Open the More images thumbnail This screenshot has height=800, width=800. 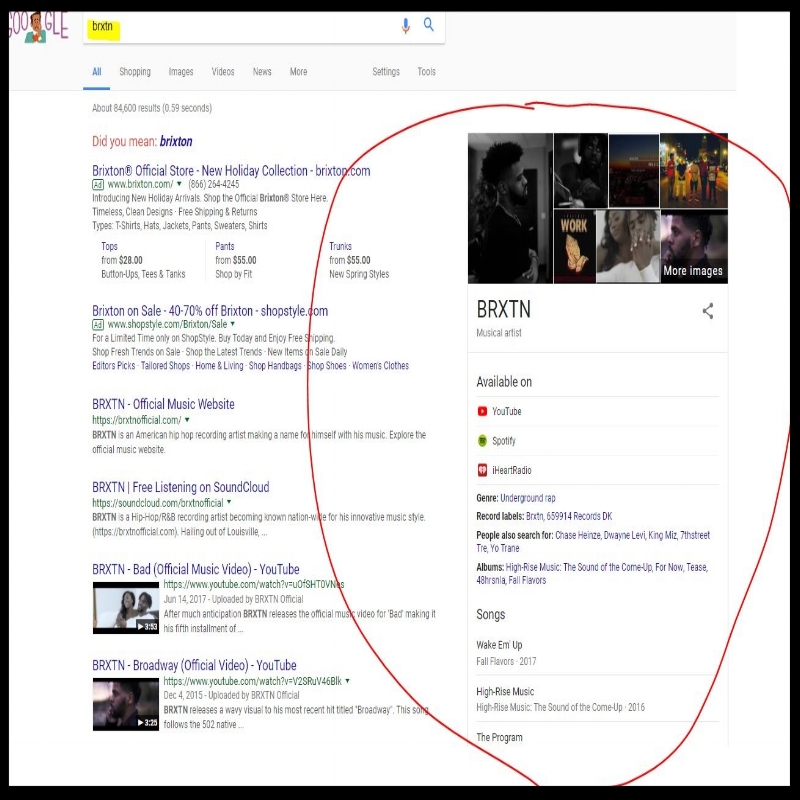pos(694,247)
